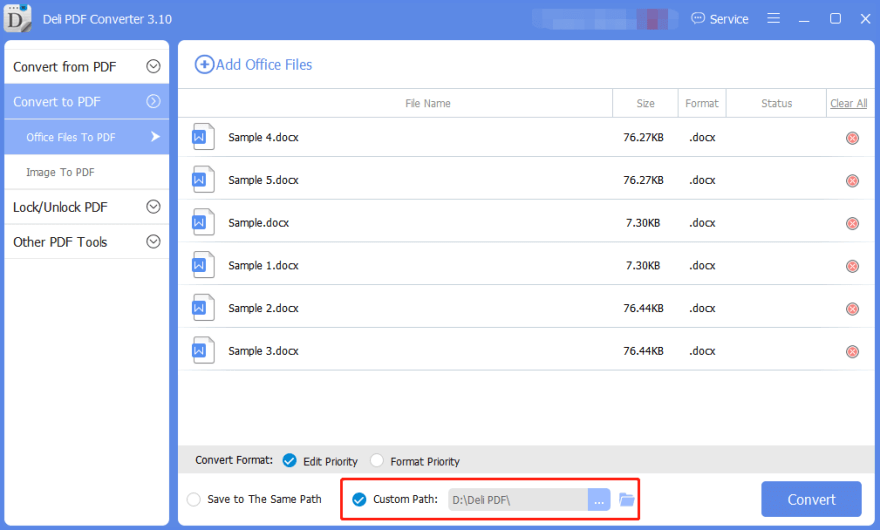This screenshot has width=880, height=530.
Task: Remove Sample.docx with its red X
Action: coord(852,223)
